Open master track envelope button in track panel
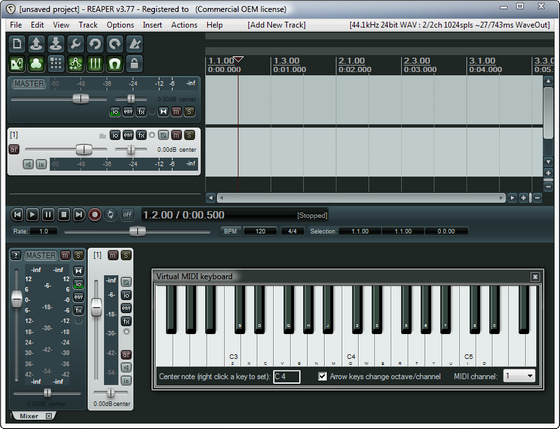Screen dimensions: 560x429 (x=128, y=112)
